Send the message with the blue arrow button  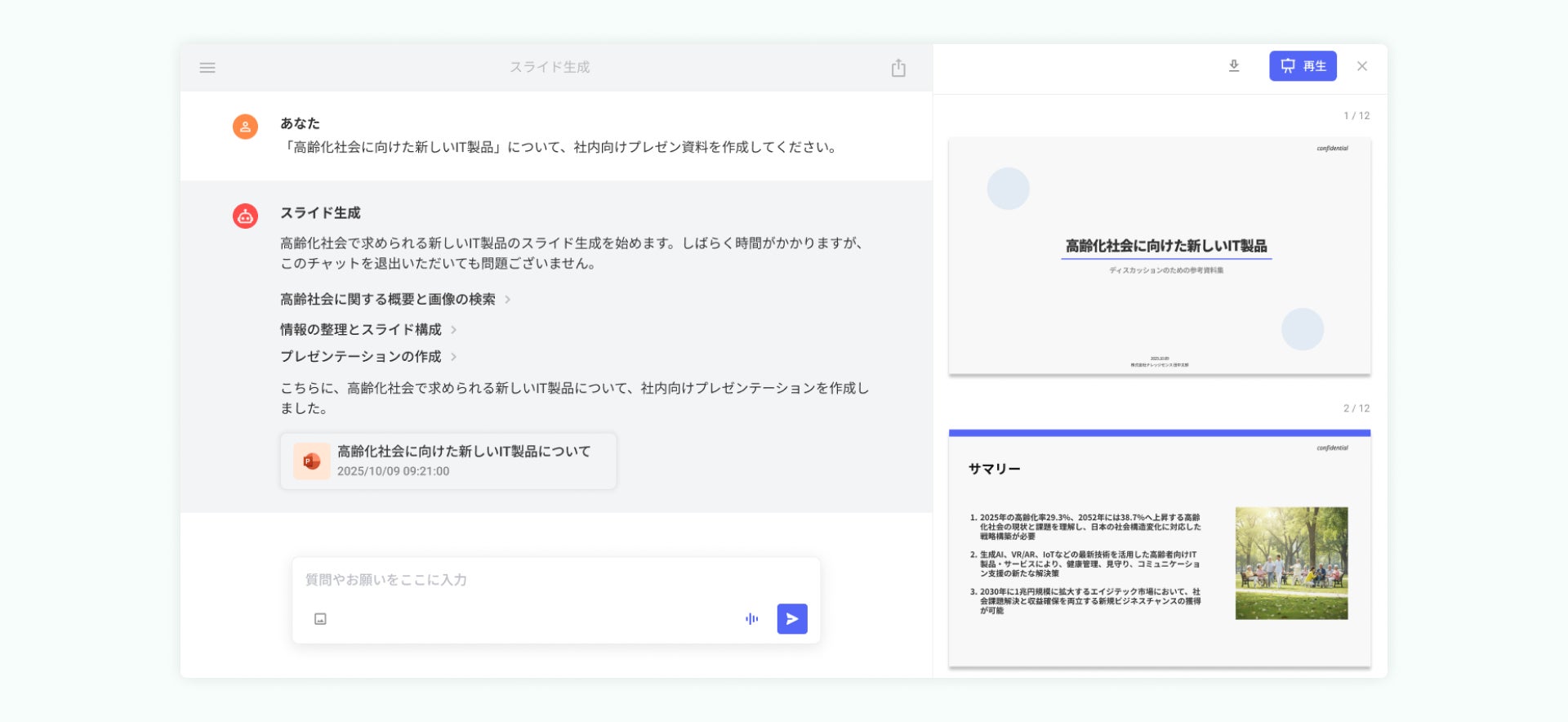click(x=791, y=619)
